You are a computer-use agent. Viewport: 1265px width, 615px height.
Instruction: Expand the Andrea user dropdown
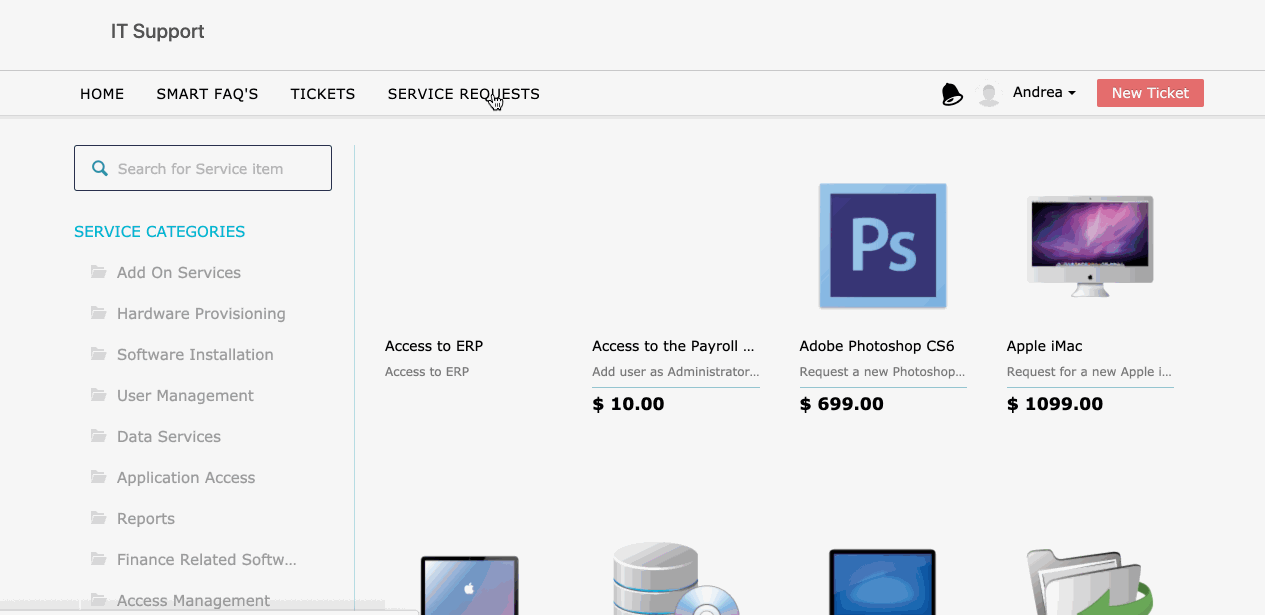(x=1044, y=92)
